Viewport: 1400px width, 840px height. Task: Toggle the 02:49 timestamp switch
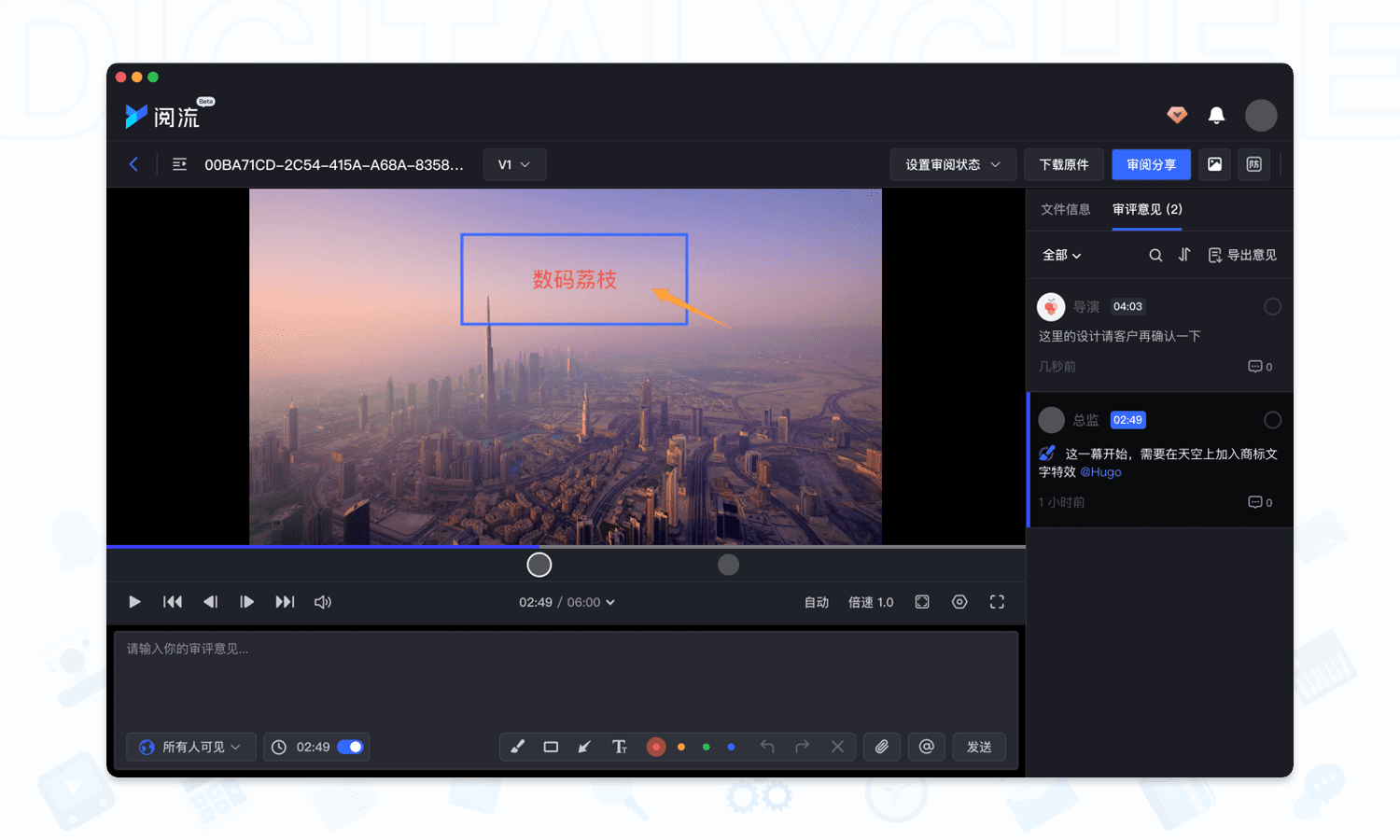[x=350, y=747]
